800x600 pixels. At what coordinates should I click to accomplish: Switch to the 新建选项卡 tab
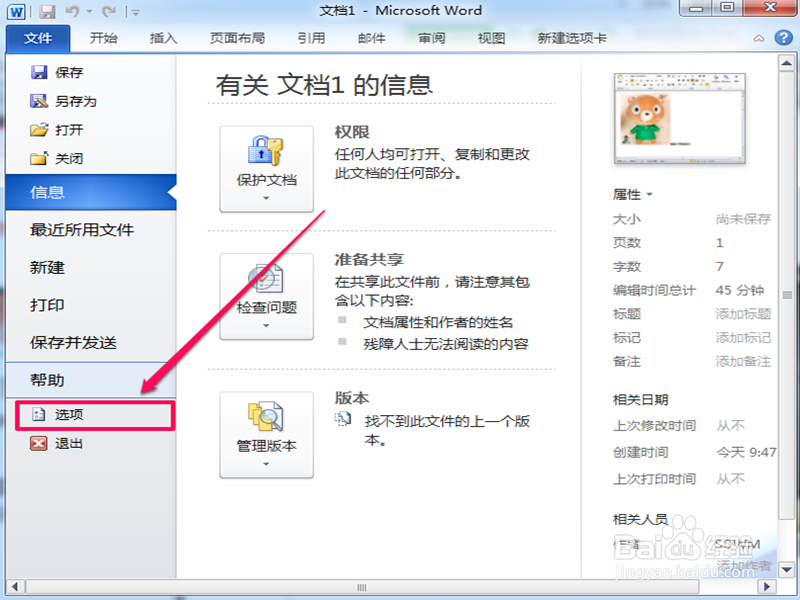pyautogui.click(x=572, y=38)
